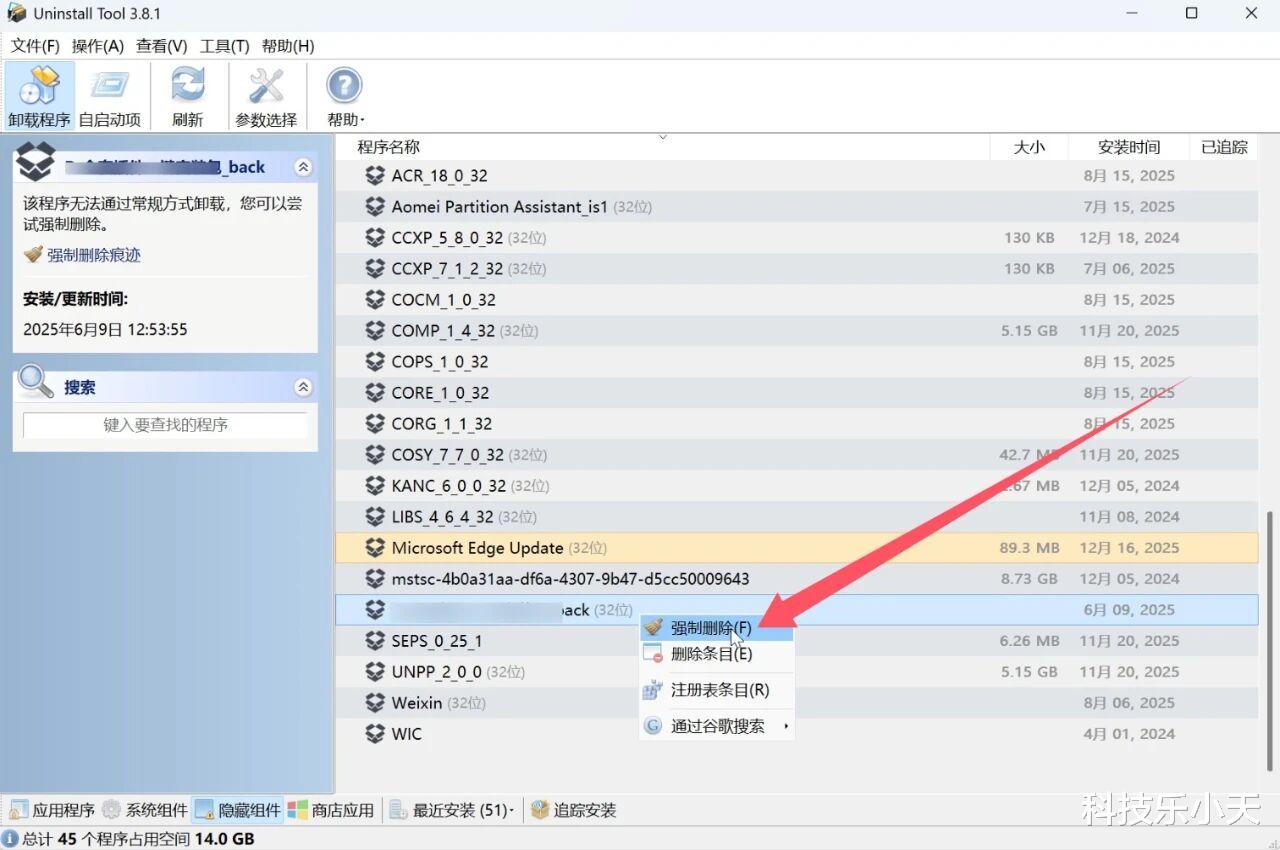Select the Microsoft Edge Update name text
The height and width of the screenshot is (850, 1280).
pyautogui.click(x=477, y=548)
